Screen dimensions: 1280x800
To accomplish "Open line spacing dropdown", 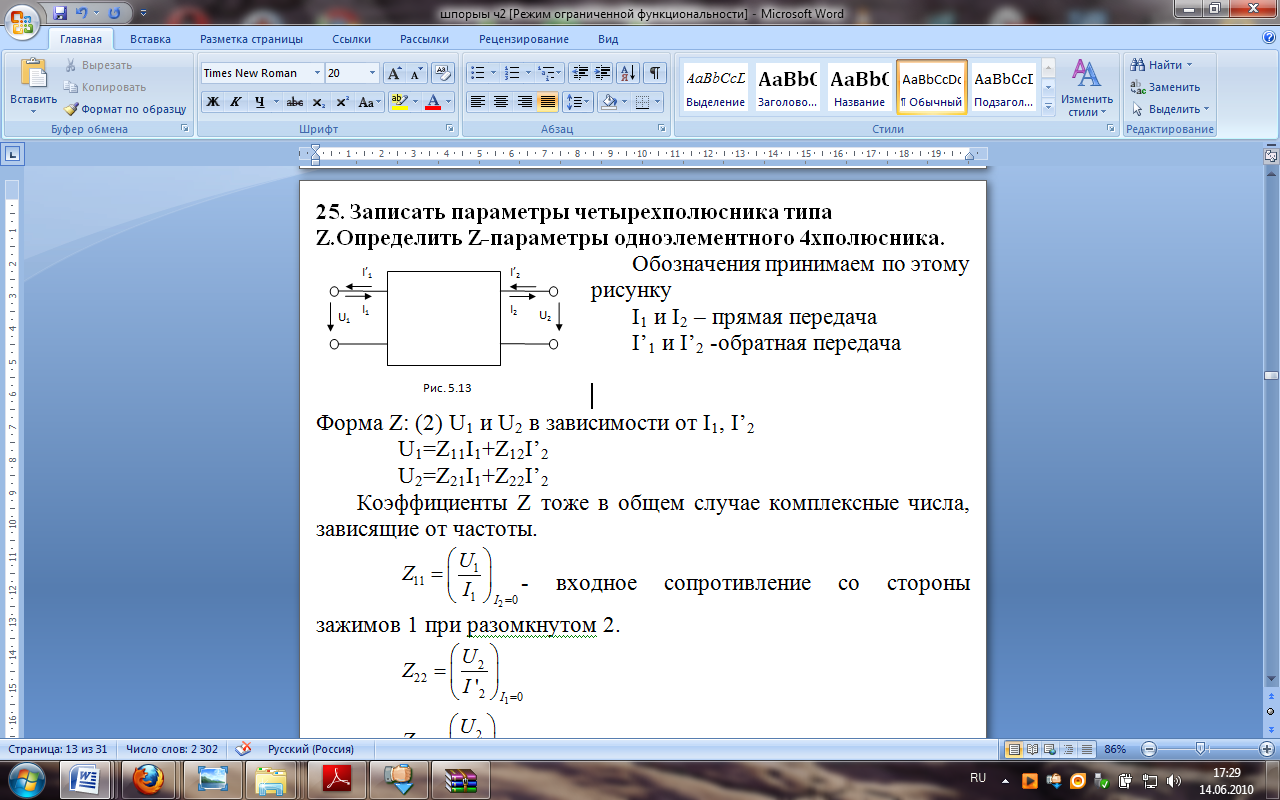I will [578, 102].
